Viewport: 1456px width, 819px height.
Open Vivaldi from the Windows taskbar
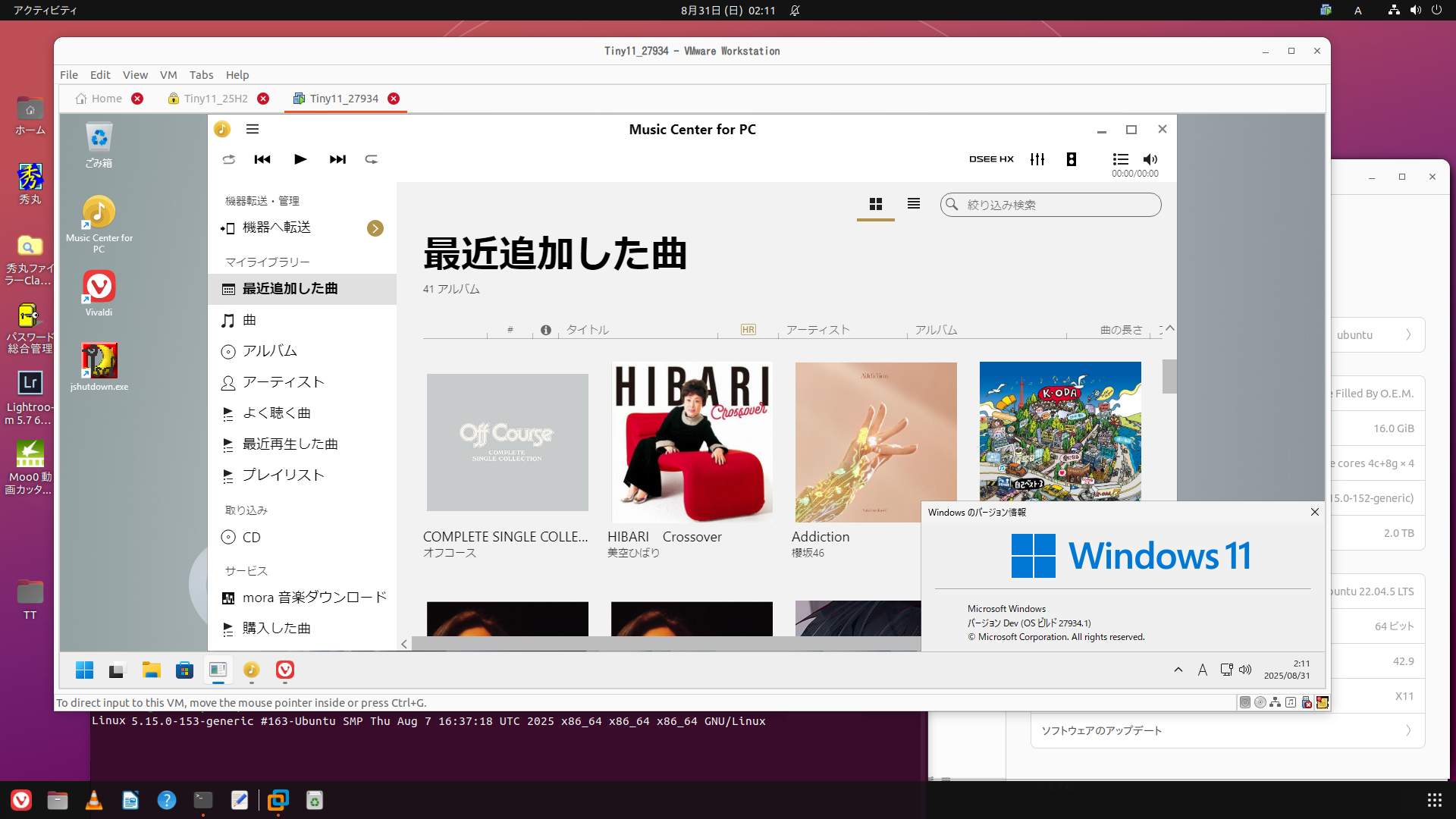pyautogui.click(x=285, y=670)
